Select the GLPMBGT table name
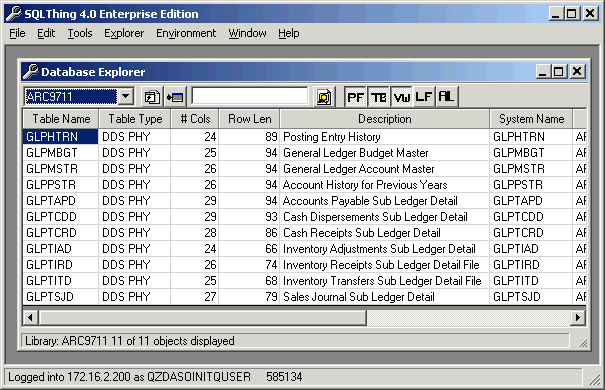Image resolution: width=605 pixels, height=390 pixels. pyautogui.click(x=52, y=153)
